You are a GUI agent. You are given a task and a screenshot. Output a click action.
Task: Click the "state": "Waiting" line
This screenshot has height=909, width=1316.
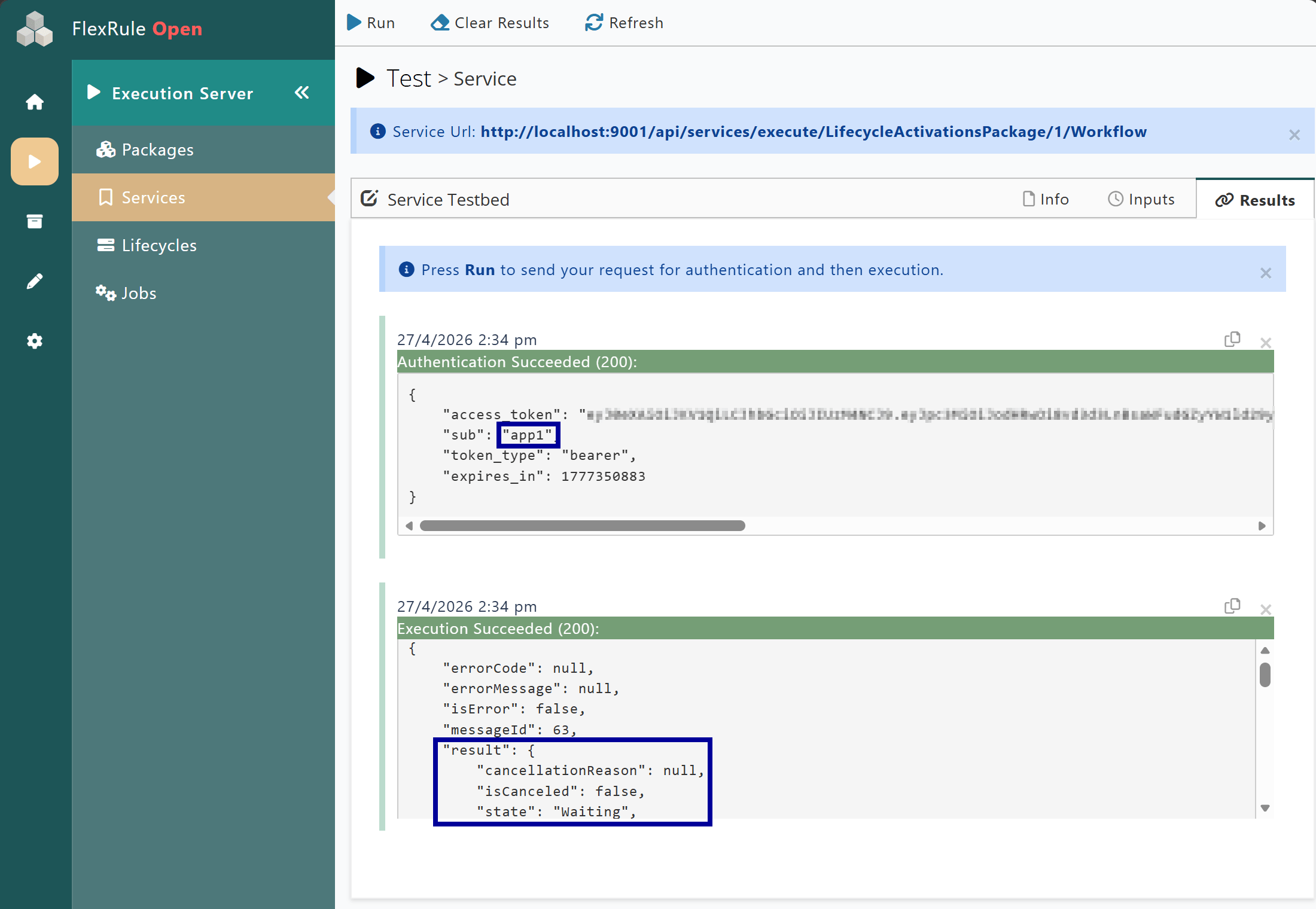pyautogui.click(x=556, y=812)
